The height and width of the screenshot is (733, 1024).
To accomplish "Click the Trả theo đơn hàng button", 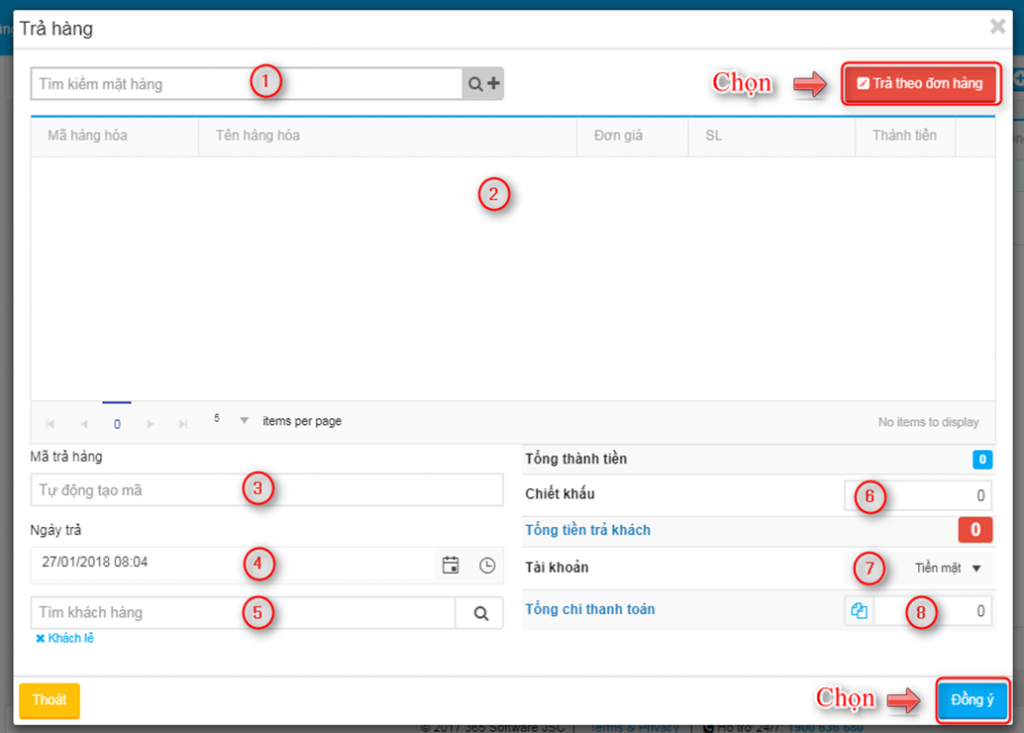I will pyautogui.click(x=921, y=84).
